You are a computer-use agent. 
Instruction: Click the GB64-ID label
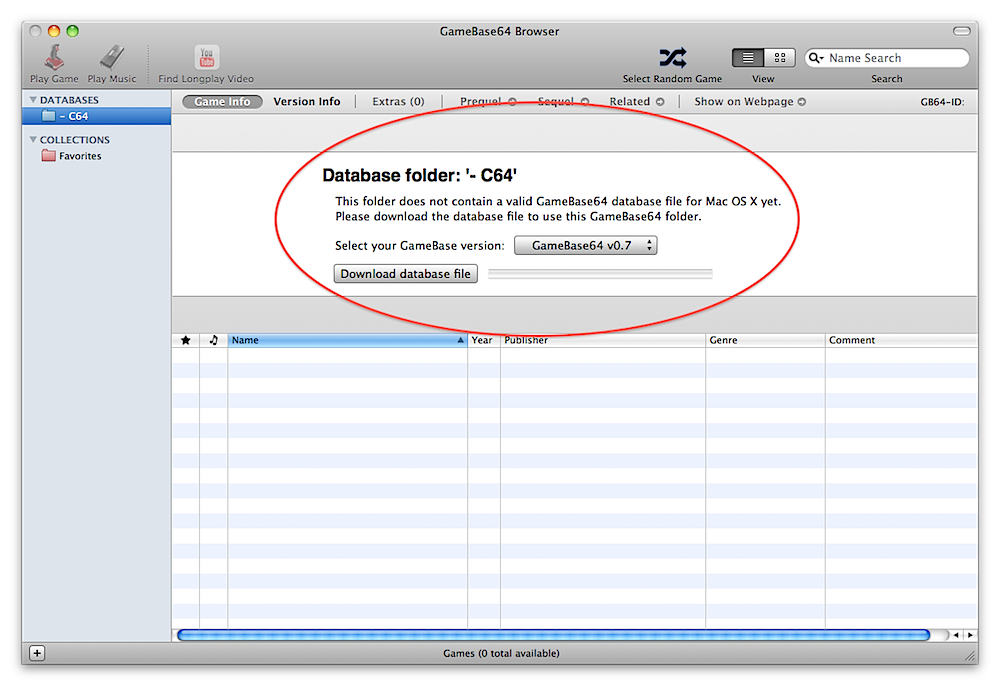(942, 102)
